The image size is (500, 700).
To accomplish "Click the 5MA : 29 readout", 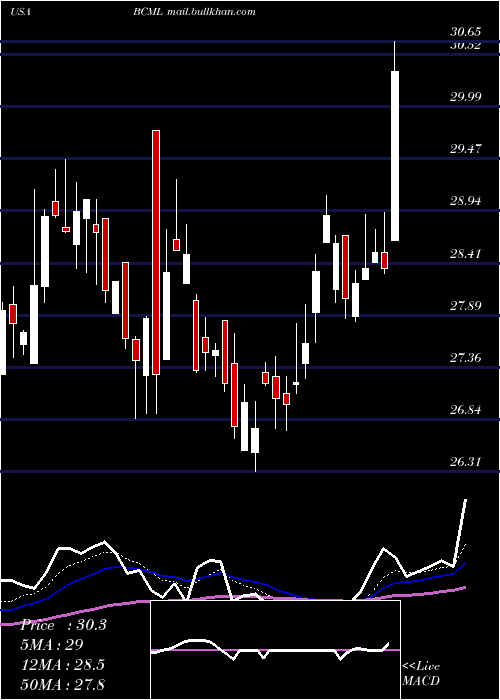I will pos(52,645).
